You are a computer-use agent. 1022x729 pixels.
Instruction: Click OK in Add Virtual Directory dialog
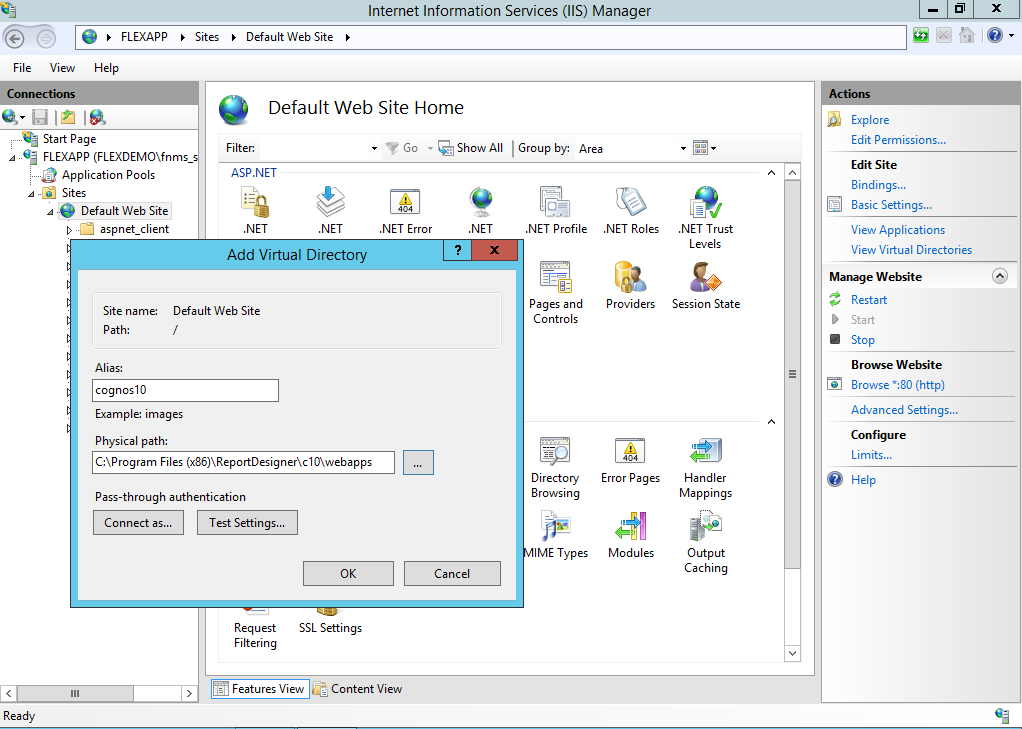point(348,573)
